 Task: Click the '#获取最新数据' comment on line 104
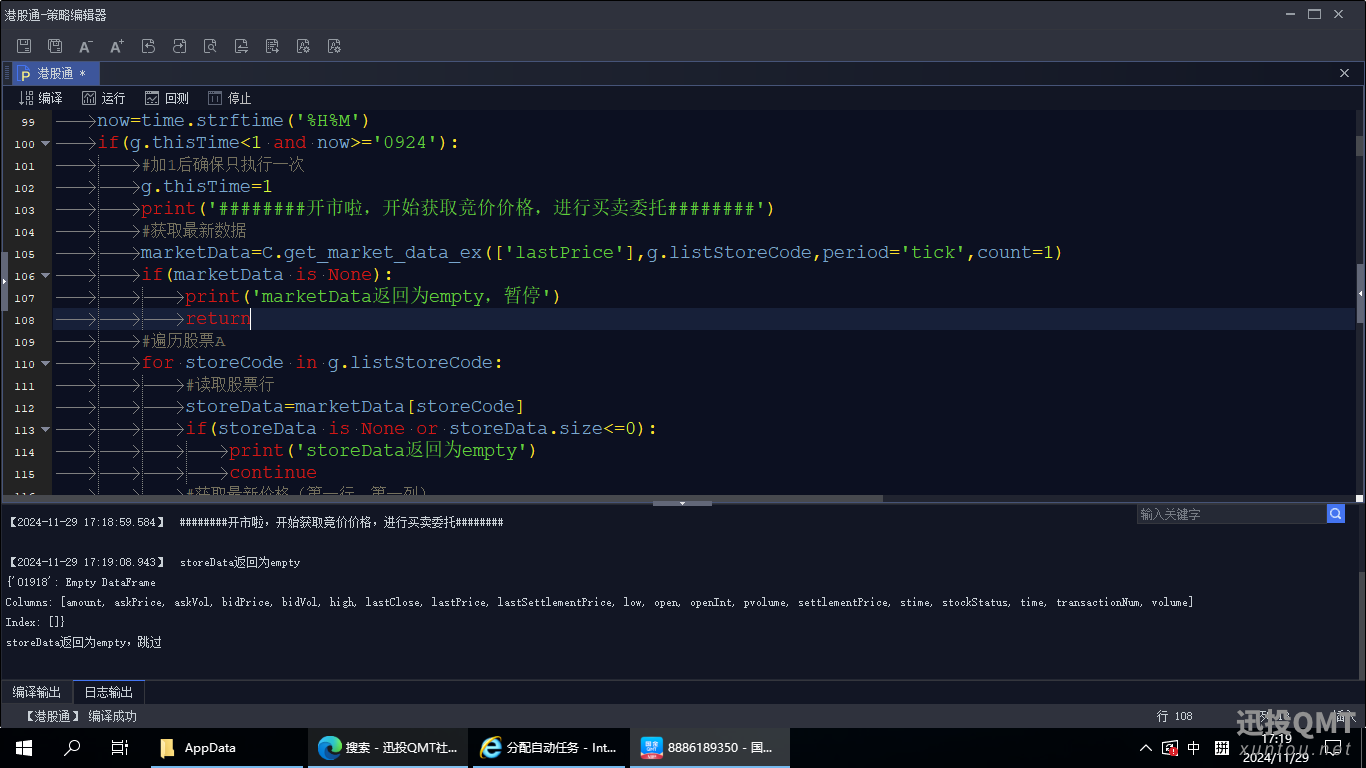point(194,231)
